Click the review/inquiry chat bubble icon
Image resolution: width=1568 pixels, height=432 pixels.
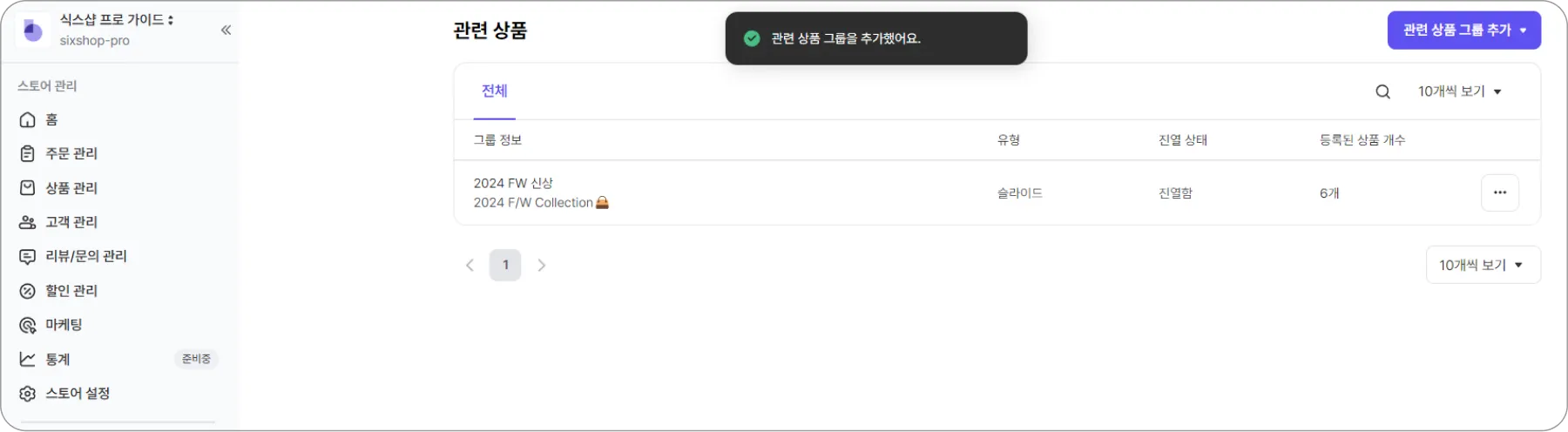[28, 256]
